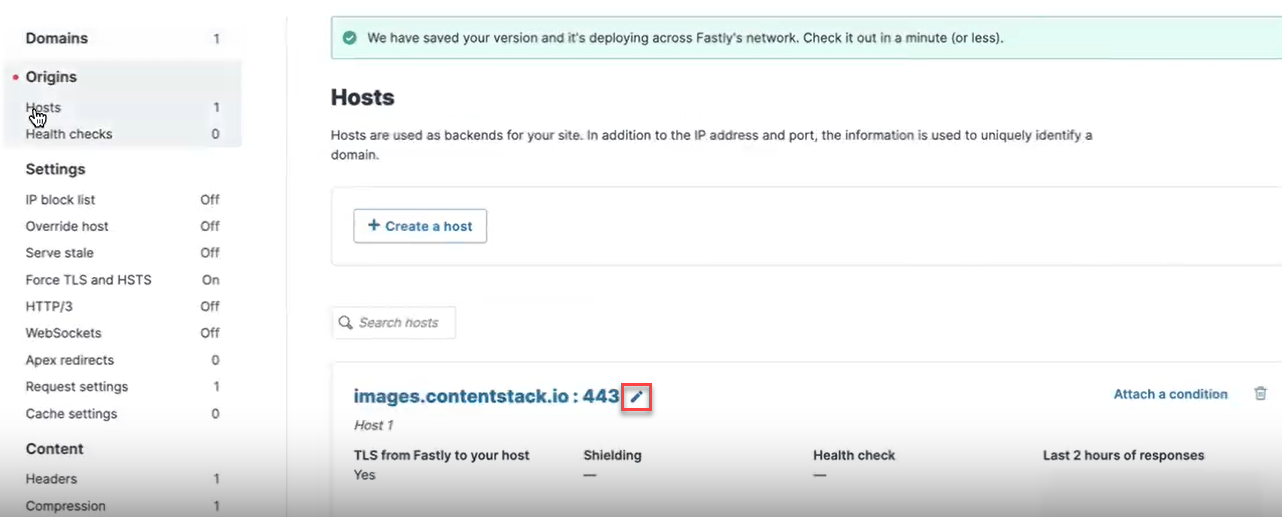Click Attach a condition link
The image size is (1282, 517).
pos(1170,394)
